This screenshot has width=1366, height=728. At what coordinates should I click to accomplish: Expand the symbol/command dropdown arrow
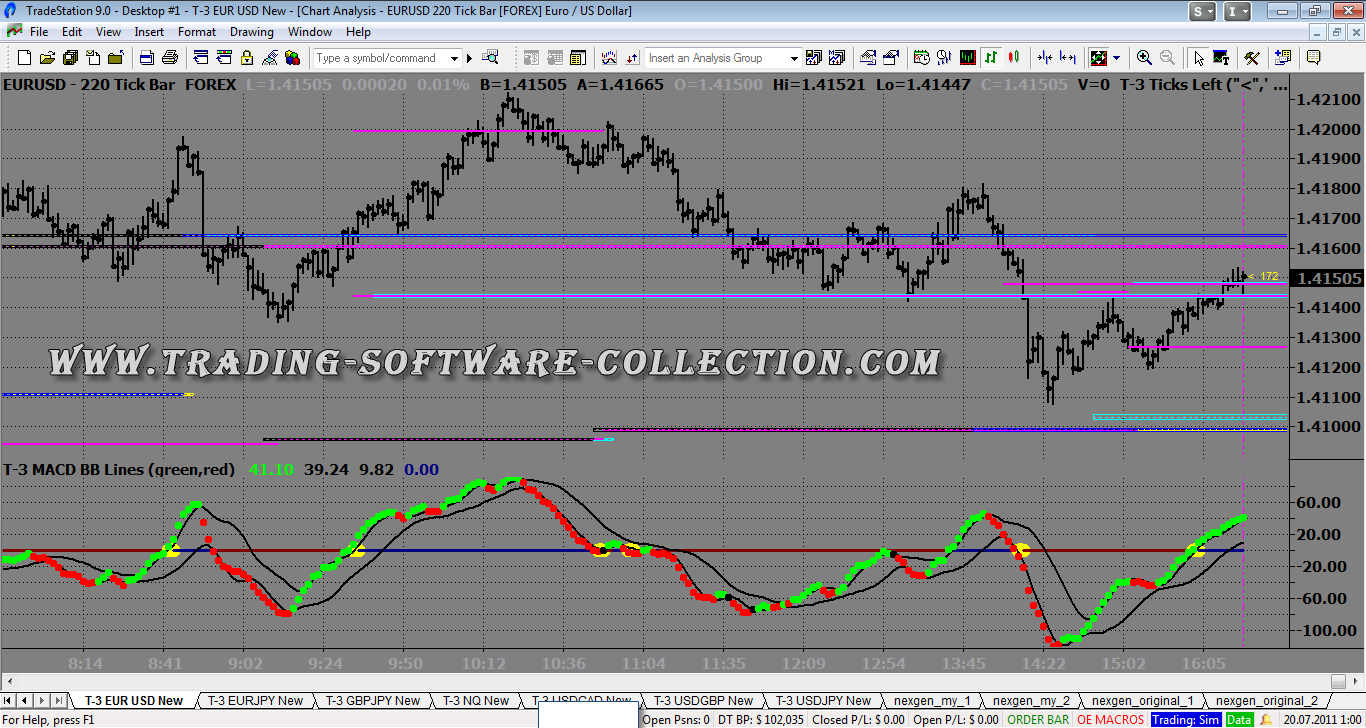point(454,58)
